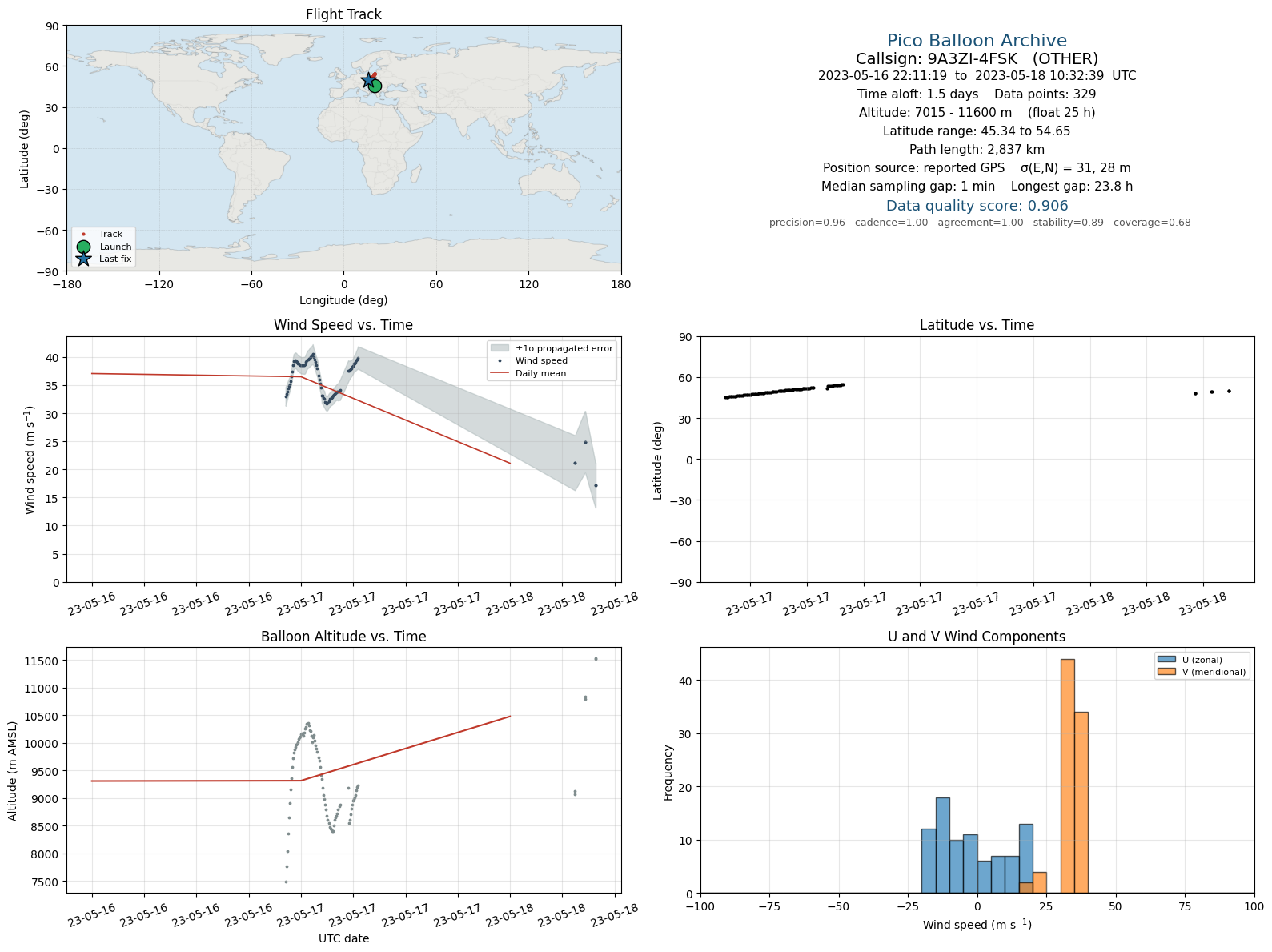Click 'Data quality score: 0.906'
1272x952 pixels.
pos(977,206)
